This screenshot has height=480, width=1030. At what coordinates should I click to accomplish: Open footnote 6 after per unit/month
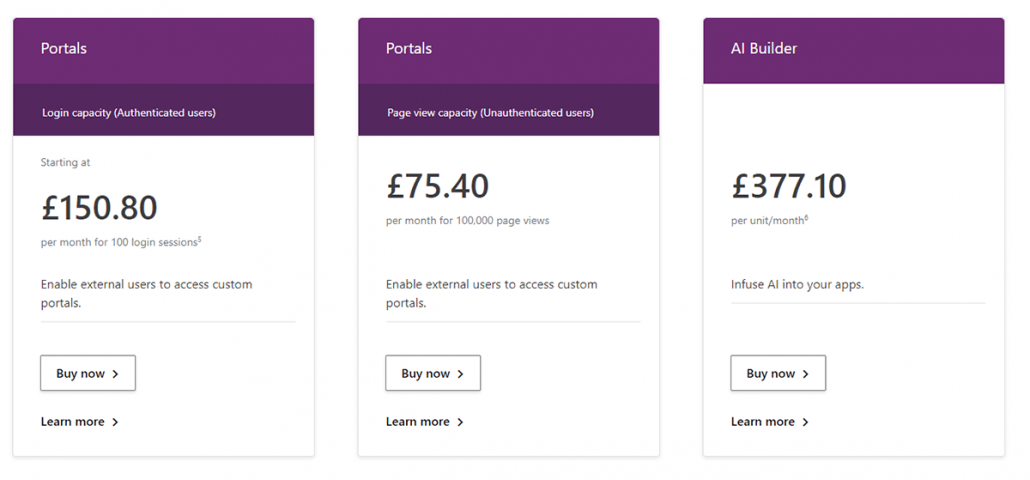(806, 217)
